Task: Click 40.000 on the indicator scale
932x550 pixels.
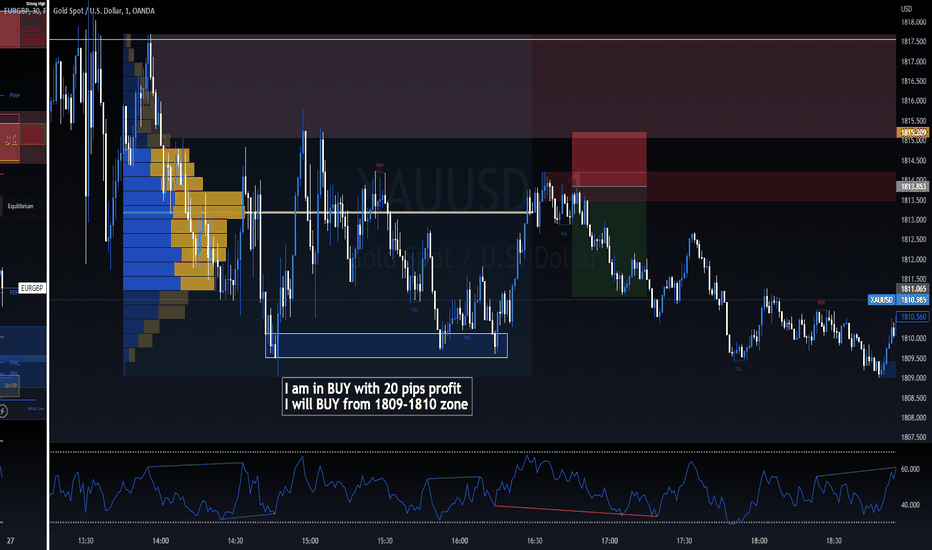Action: tap(910, 505)
